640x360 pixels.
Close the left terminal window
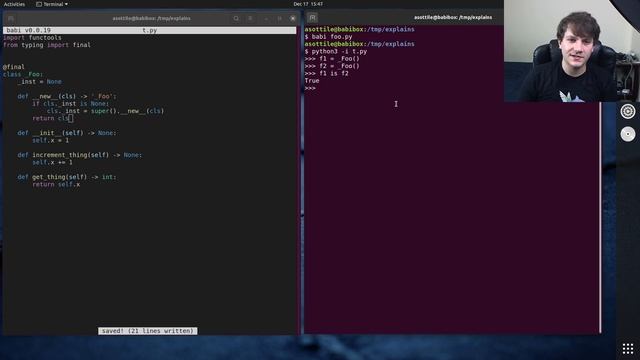293,18
